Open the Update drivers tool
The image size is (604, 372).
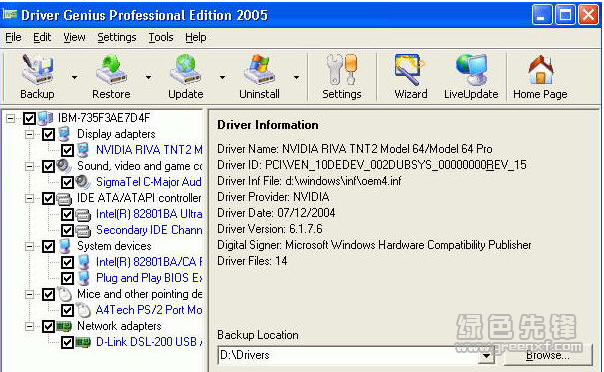185,77
